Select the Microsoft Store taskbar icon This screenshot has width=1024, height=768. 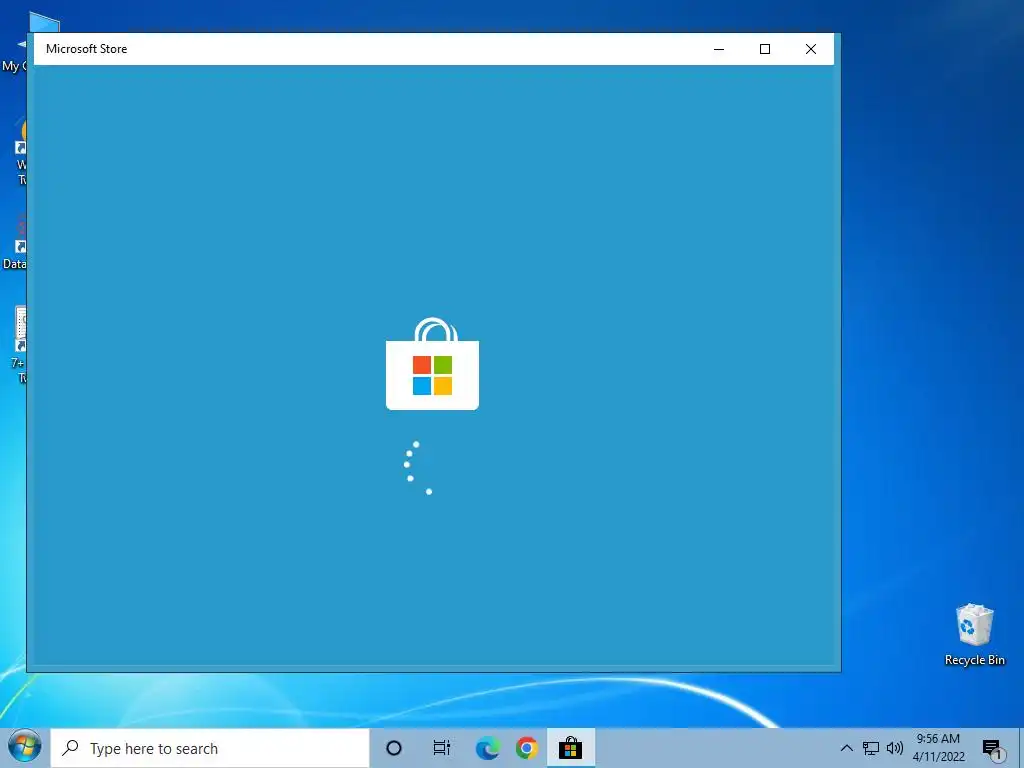[570, 748]
